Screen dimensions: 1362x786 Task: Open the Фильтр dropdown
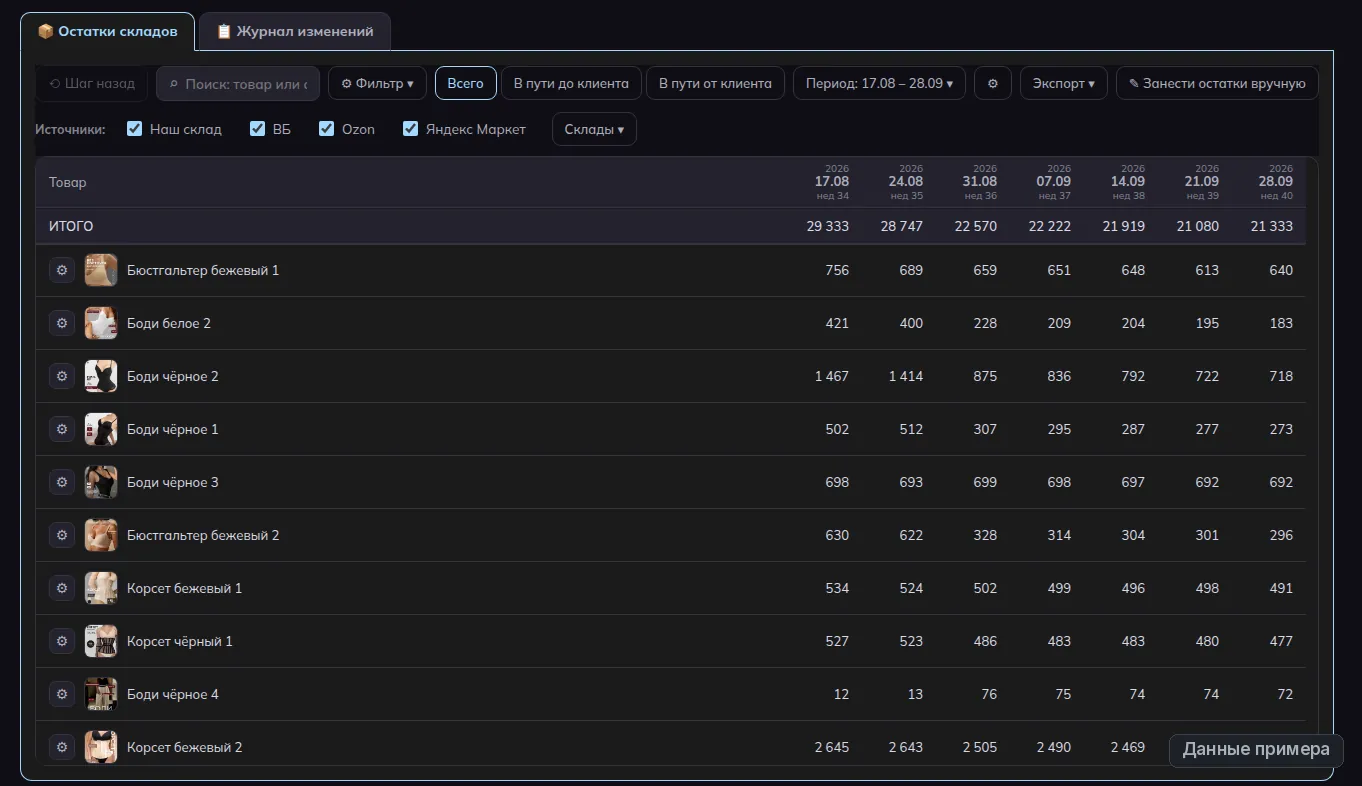pos(377,83)
